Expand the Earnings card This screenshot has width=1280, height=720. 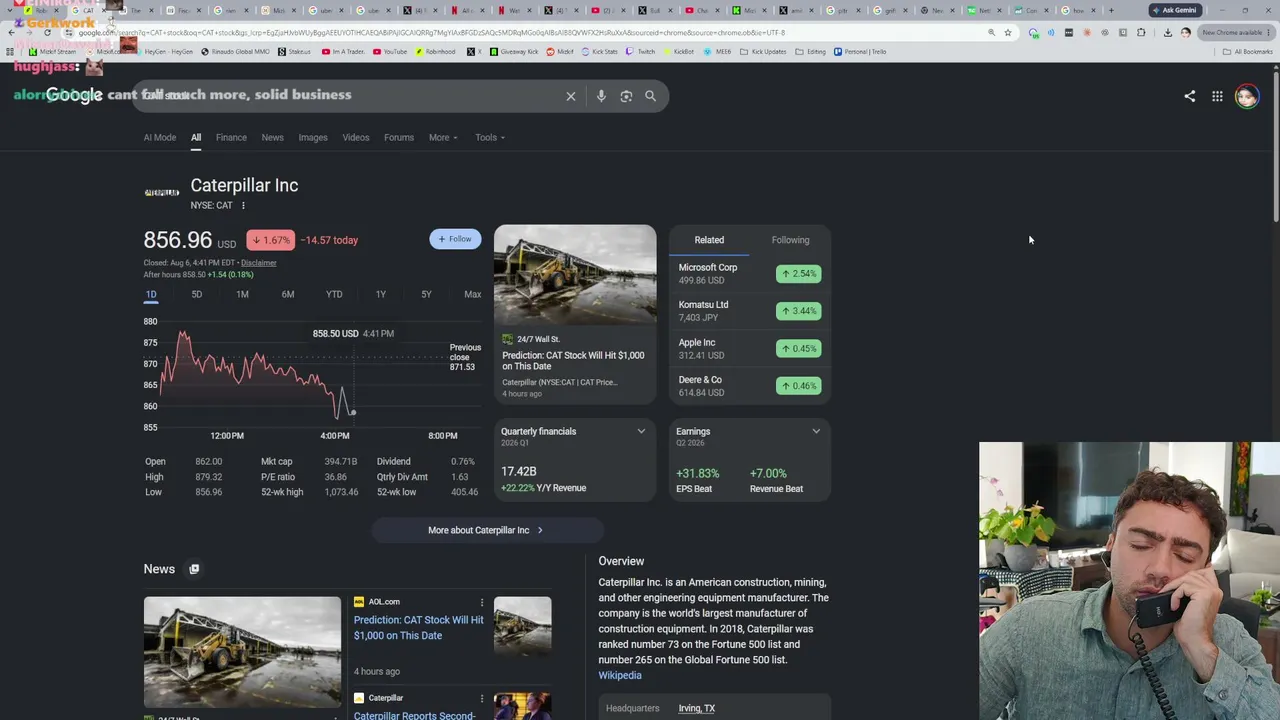pyautogui.click(x=816, y=432)
